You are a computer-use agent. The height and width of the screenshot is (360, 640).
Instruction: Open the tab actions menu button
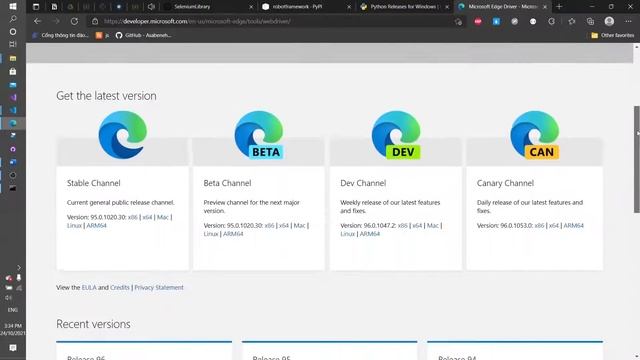click(36, 7)
